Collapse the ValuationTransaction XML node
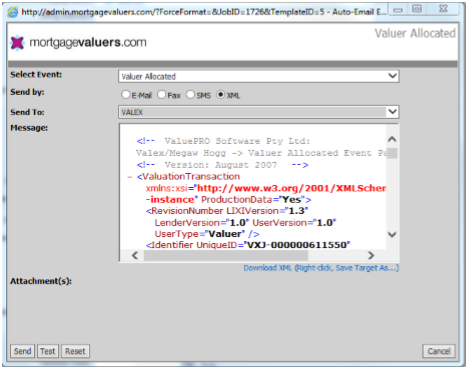468x370 pixels. pos(130,177)
